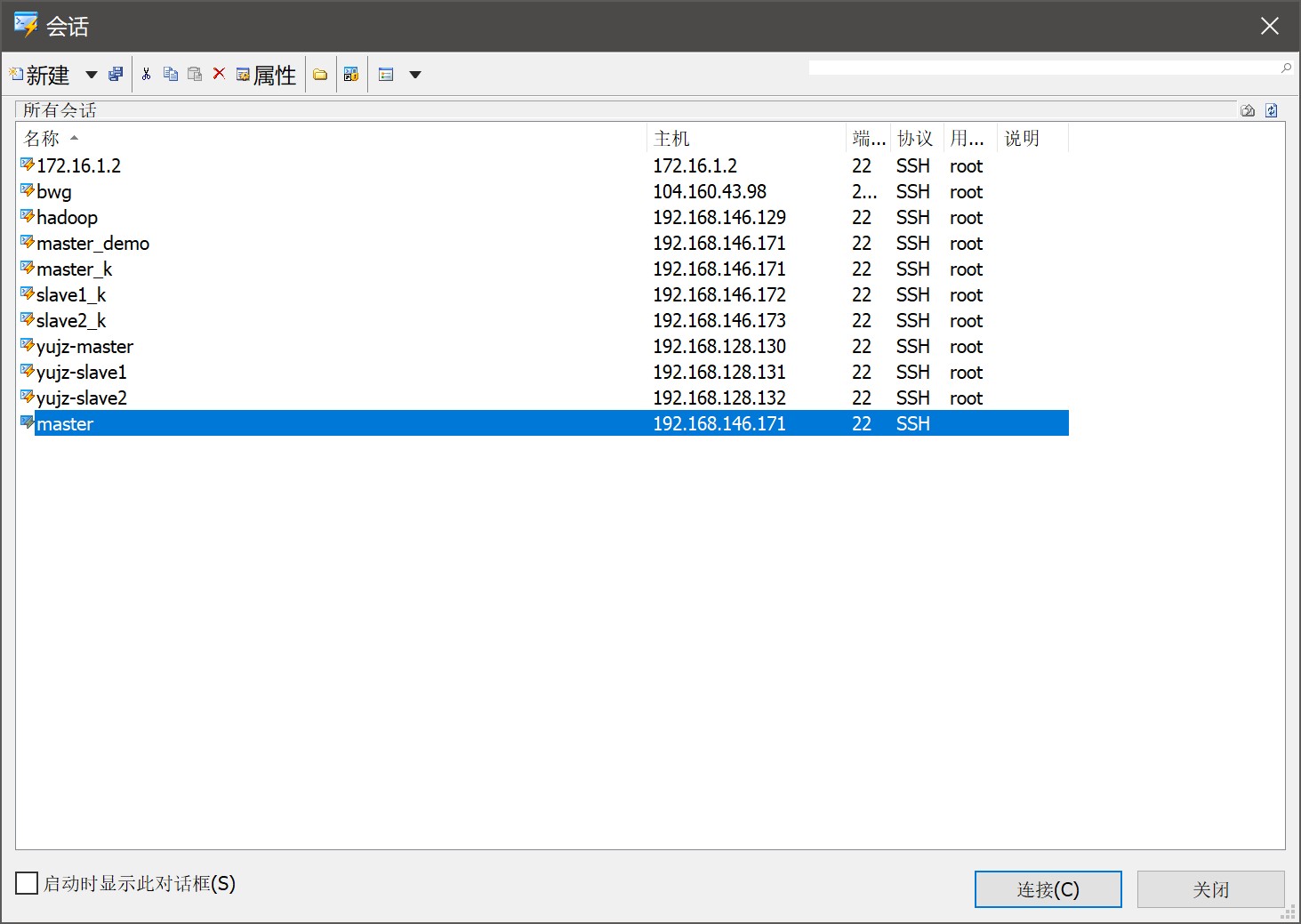This screenshot has width=1301, height=924.
Task: Select the hadoop session entry
Action: pos(67,218)
